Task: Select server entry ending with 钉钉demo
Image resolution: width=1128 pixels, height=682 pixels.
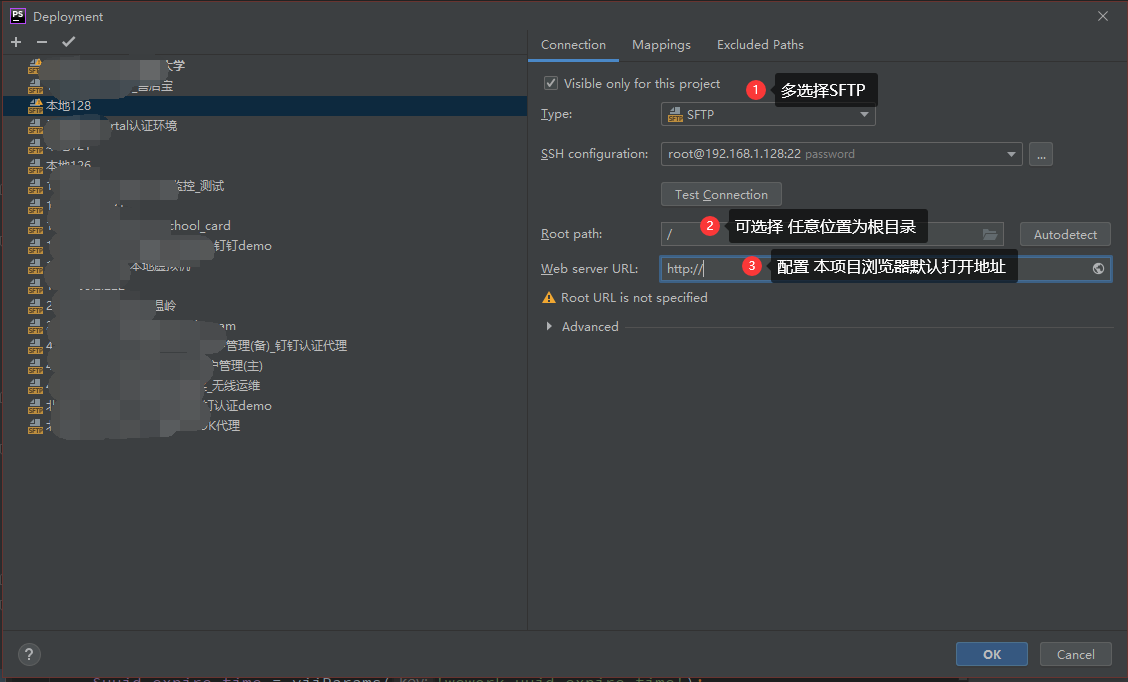Action: 265,246
